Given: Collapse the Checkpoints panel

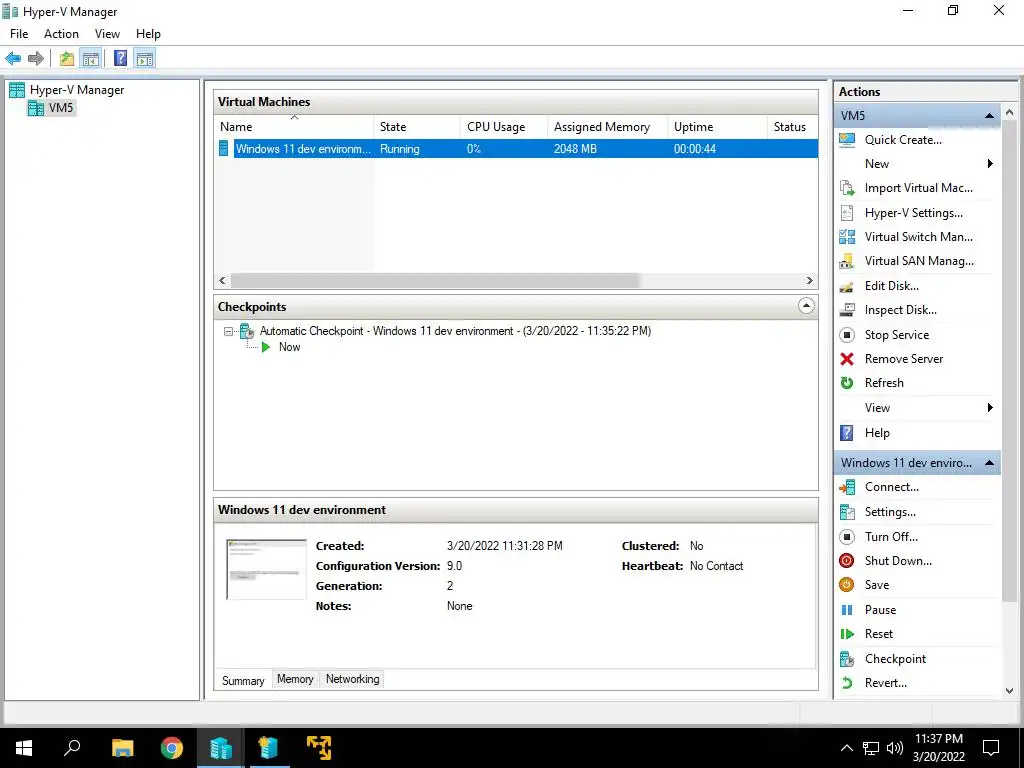Looking at the screenshot, I should 807,306.
